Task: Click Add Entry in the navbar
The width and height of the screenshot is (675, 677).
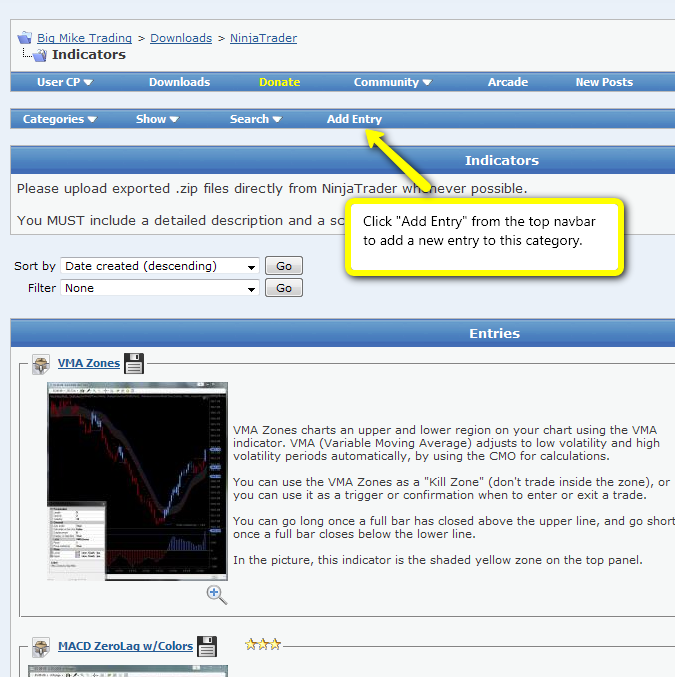Action: [354, 119]
